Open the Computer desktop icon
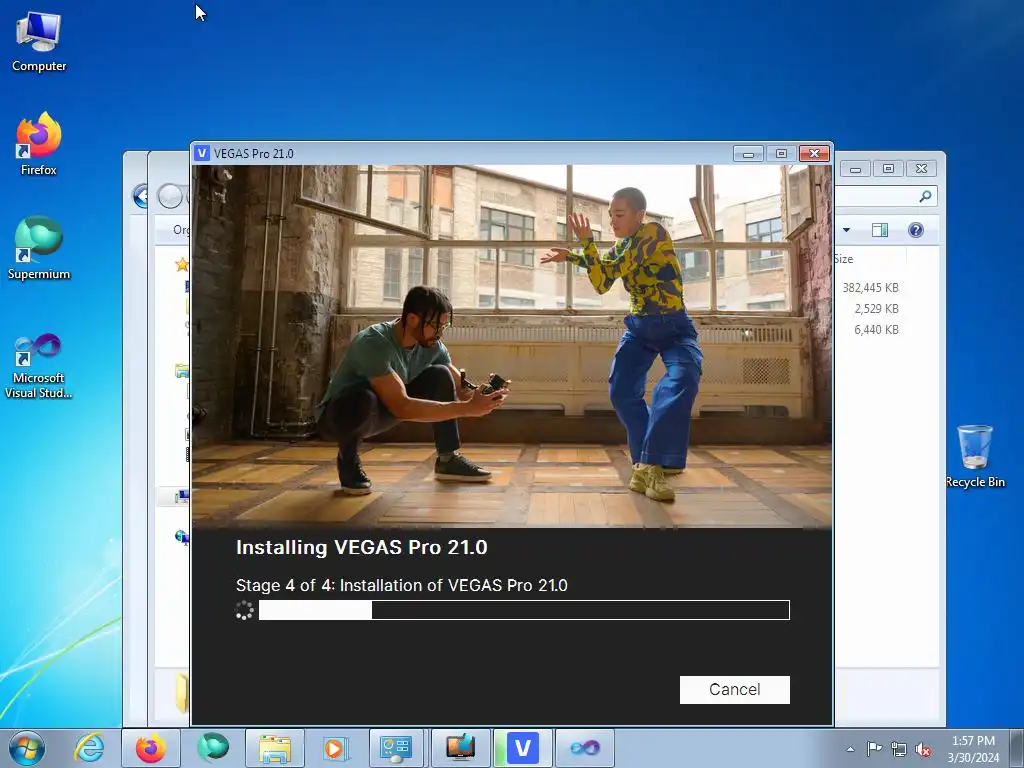The height and width of the screenshot is (768, 1024). tap(39, 42)
